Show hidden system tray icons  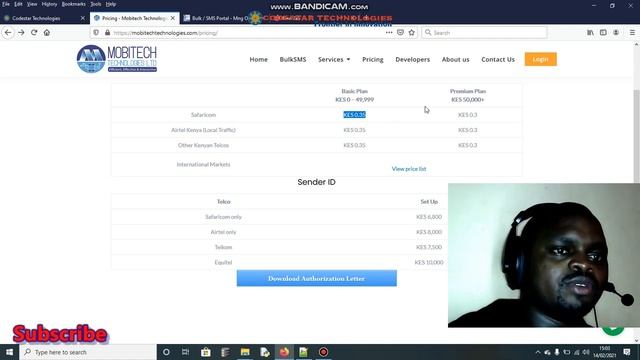coord(538,352)
